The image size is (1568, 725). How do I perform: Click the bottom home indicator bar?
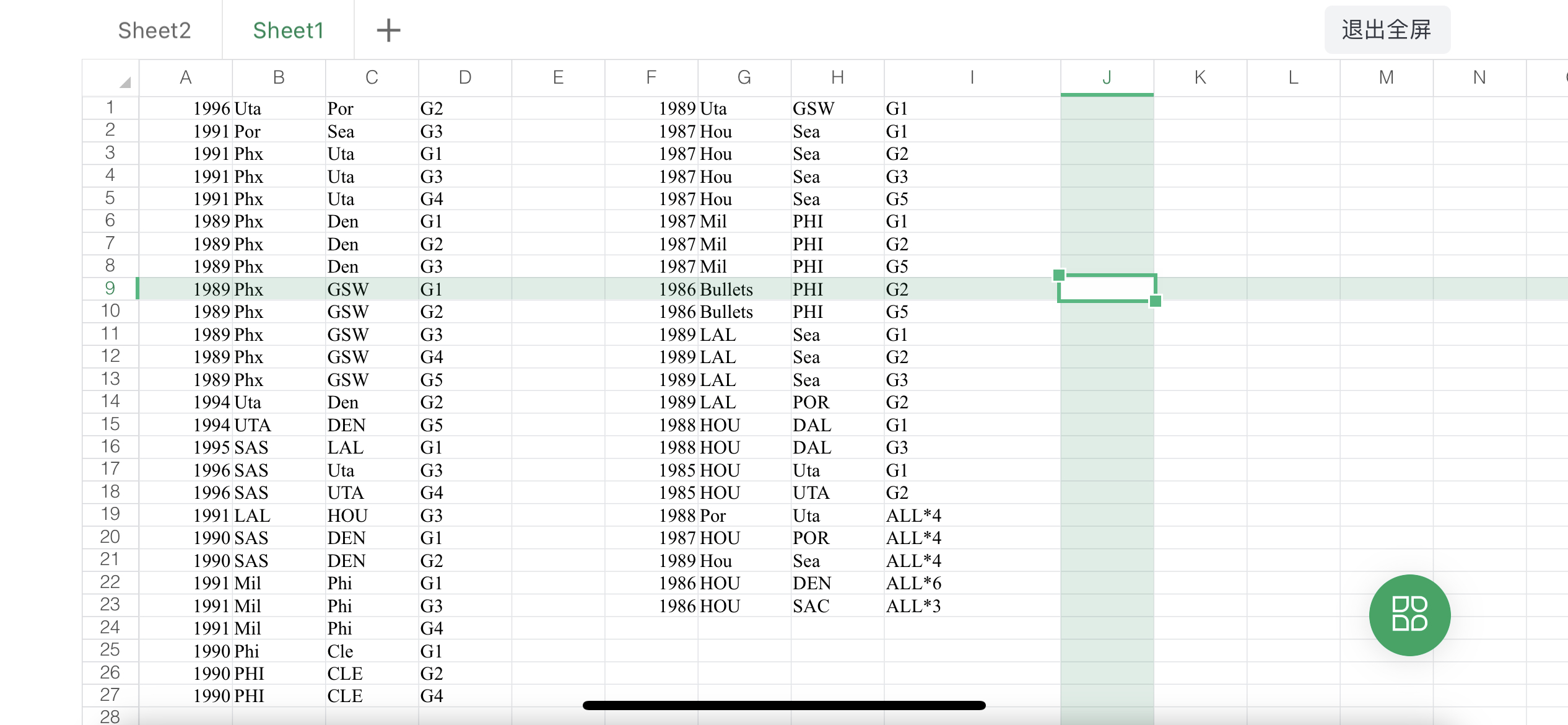click(783, 705)
